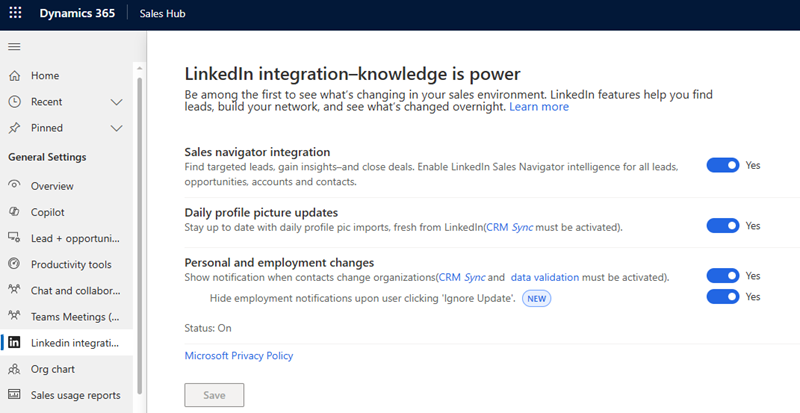Expand the Recent chevron
The height and width of the screenshot is (413, 800).
[x=117, y=102]
